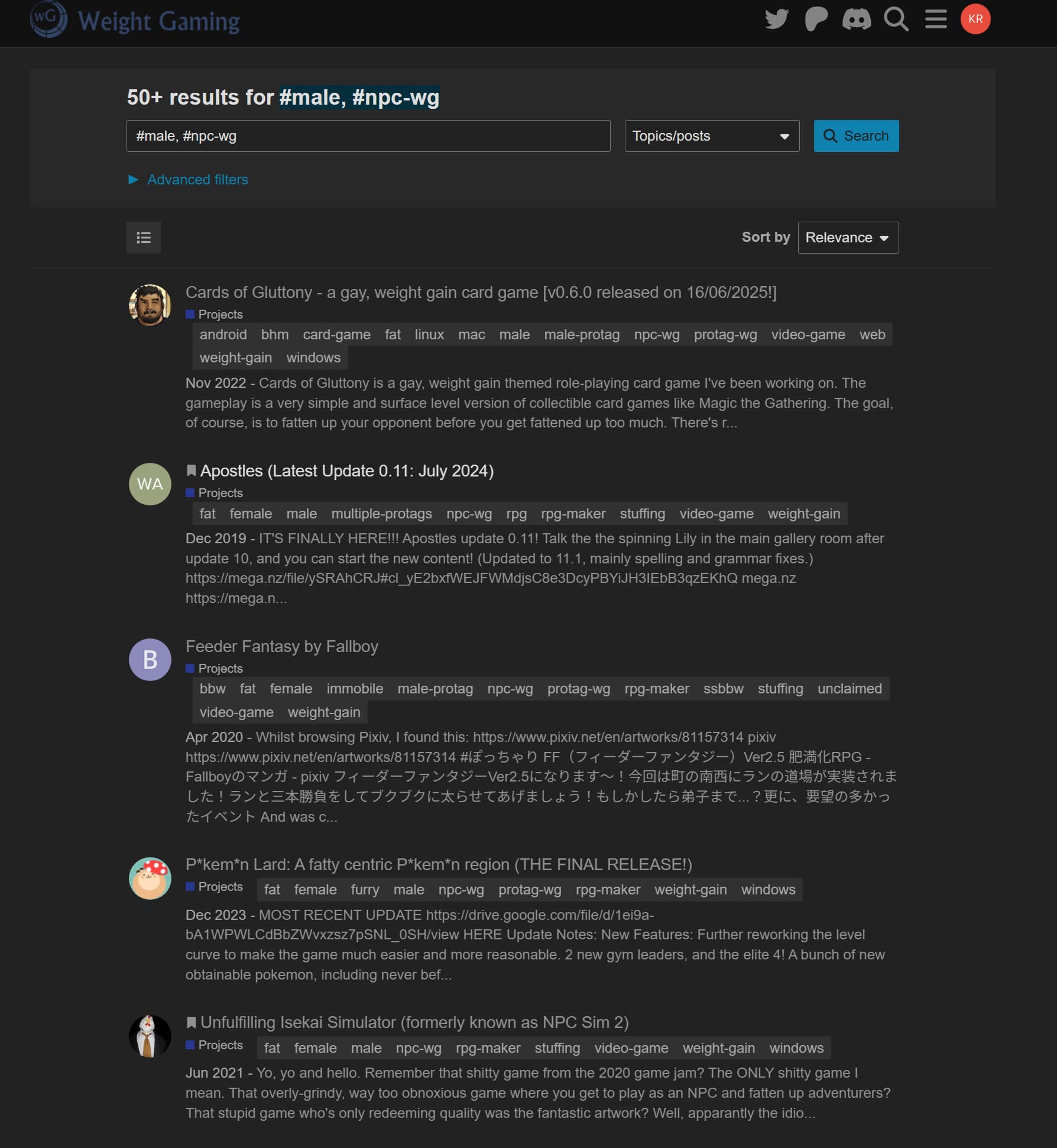Click the bookmark icon beside Apostles title
Screen dimensions: 1057x1148
click(191, 471)
